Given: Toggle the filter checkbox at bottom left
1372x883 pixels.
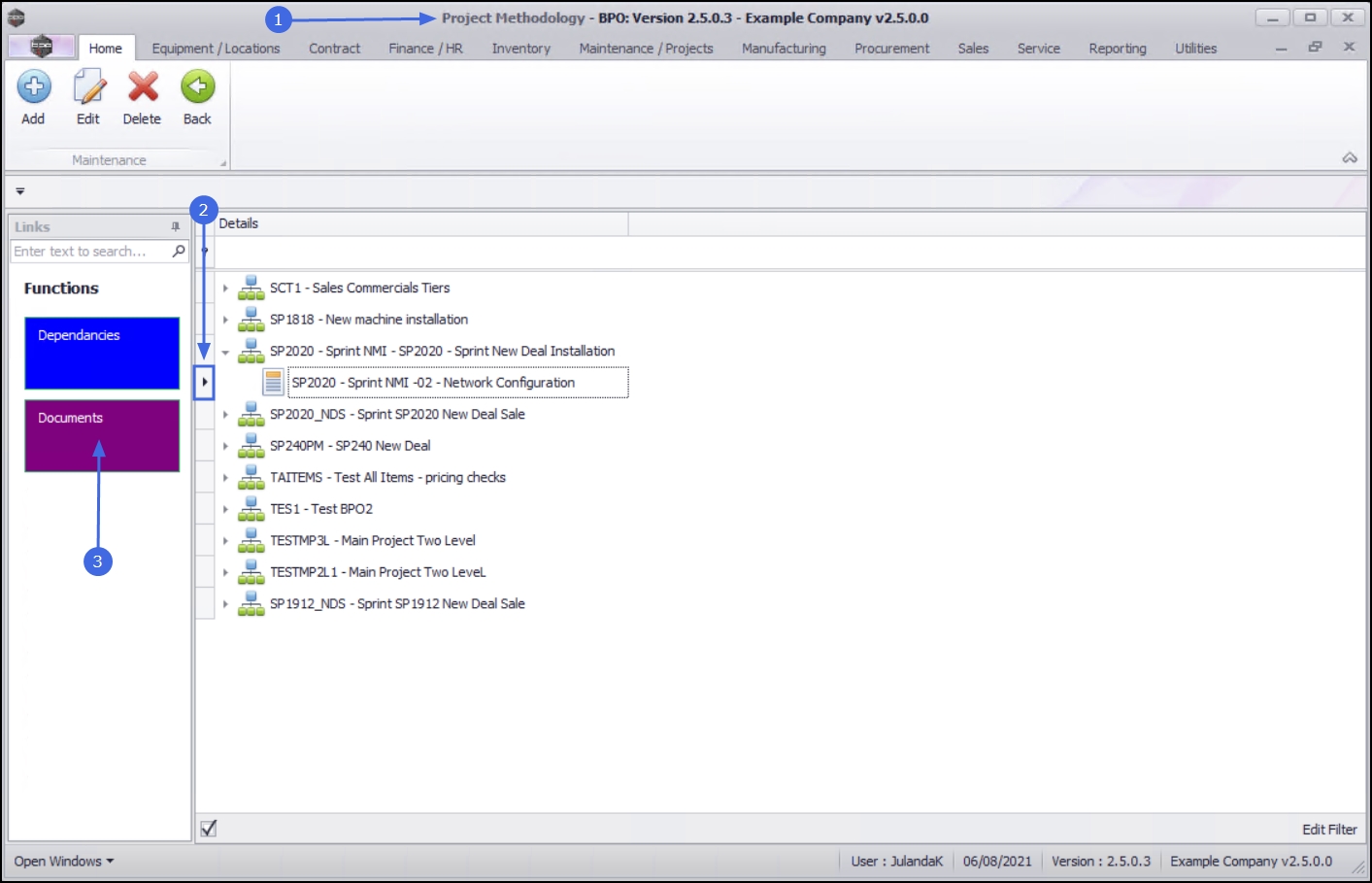Looking at the screenshot, I should point(209,829).
